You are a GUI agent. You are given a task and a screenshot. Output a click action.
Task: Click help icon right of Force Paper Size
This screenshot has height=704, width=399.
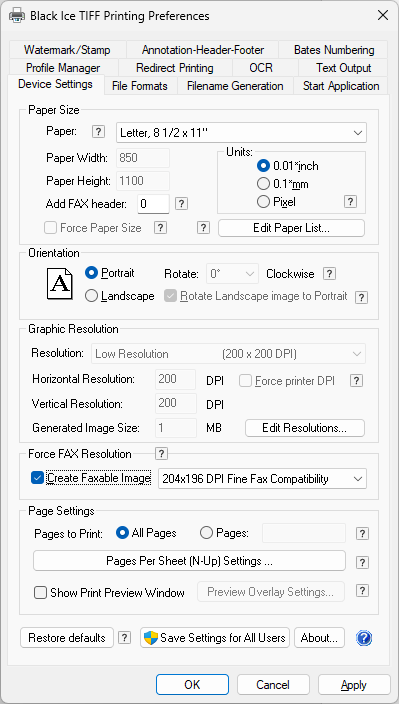tap(160, 228)
